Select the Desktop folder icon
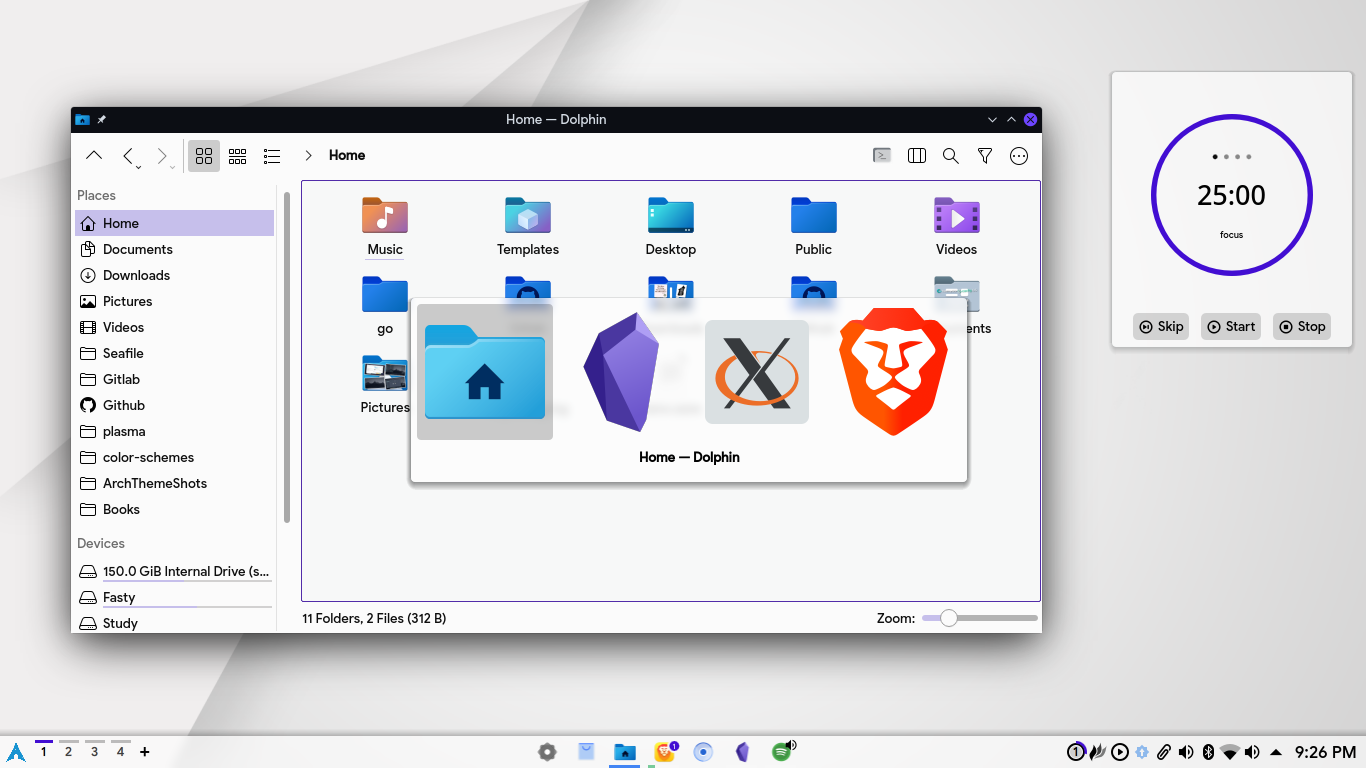Viewport: 1366px width, 768px height. coord(671,215)
